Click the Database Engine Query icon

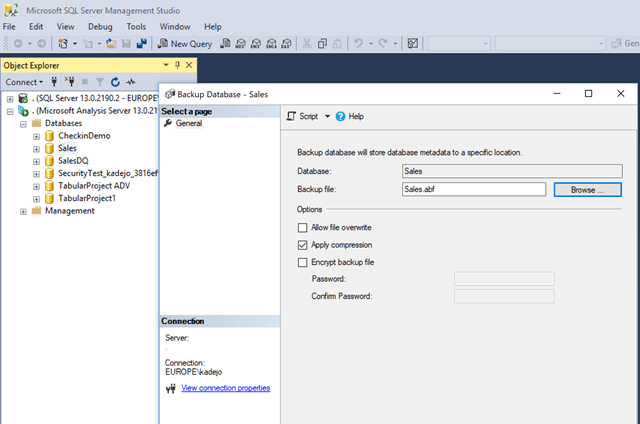pos(225,43)
